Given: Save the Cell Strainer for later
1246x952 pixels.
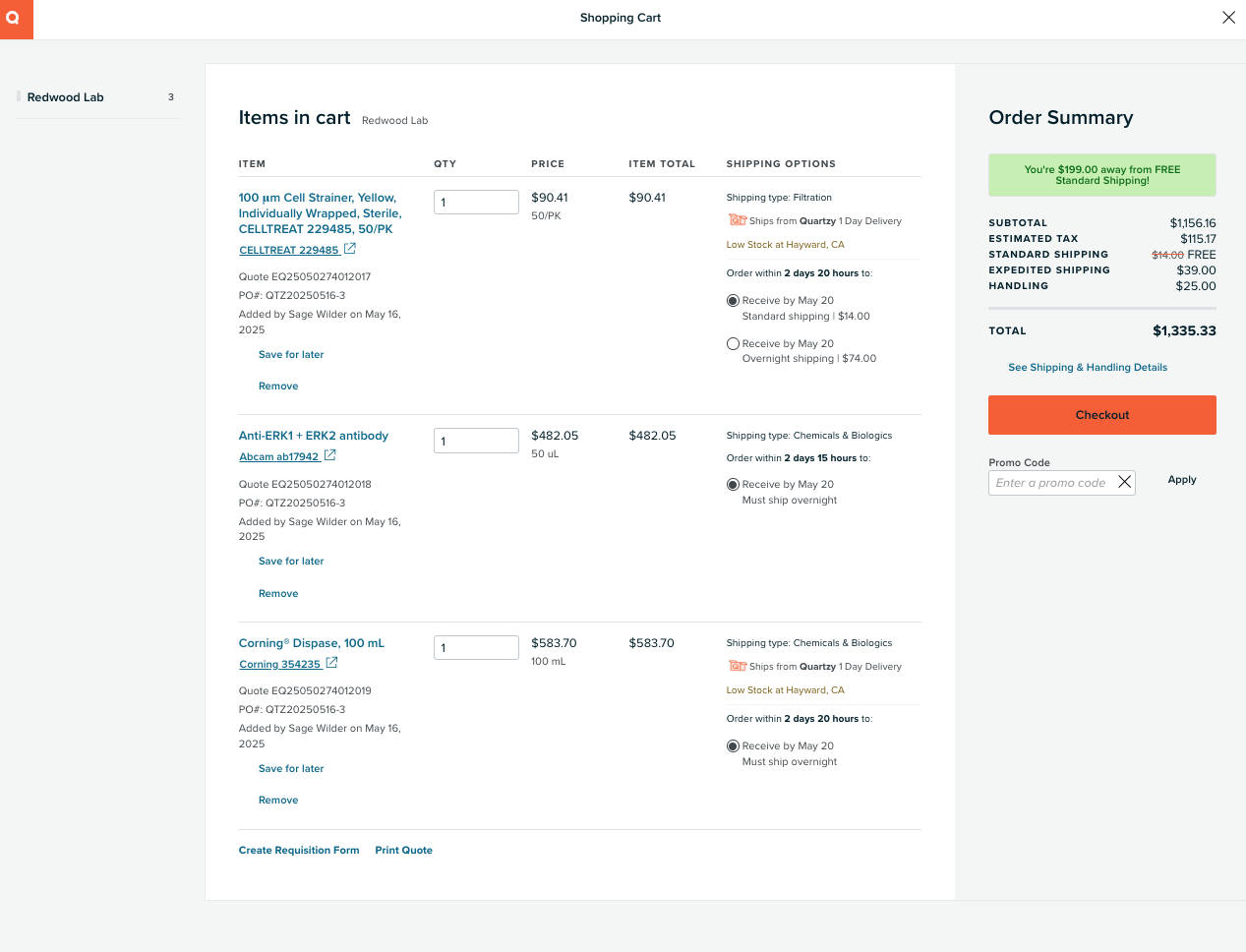Looking at the screenshot, I should pyautogui.click(x=291, y=355).
